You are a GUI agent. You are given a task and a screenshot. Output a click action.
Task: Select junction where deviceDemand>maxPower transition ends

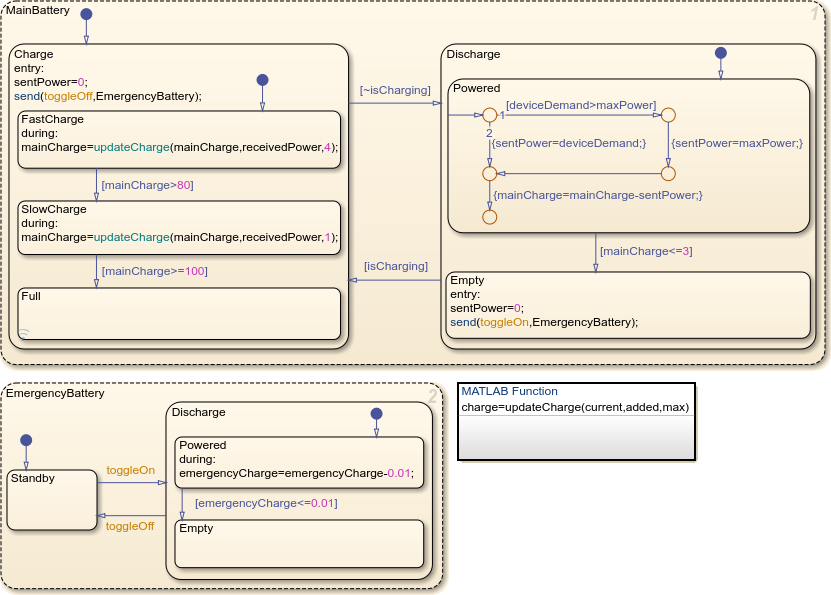(x=668, y=117)
